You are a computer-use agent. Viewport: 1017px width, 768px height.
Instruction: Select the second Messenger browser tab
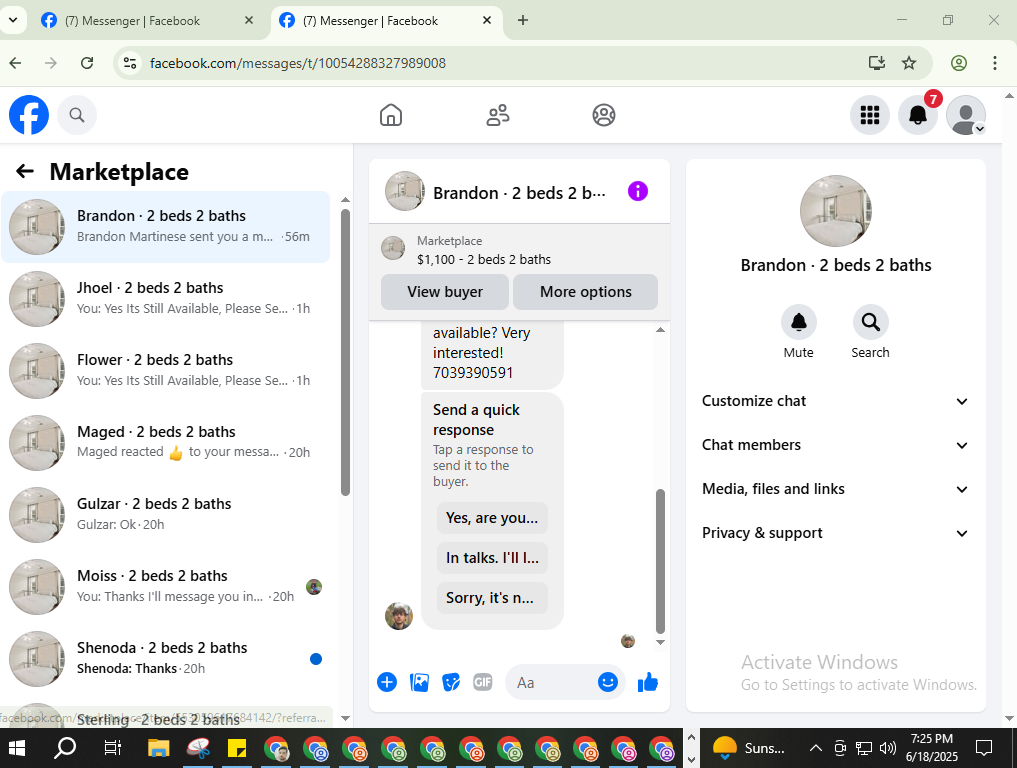(x=387, y=21)
